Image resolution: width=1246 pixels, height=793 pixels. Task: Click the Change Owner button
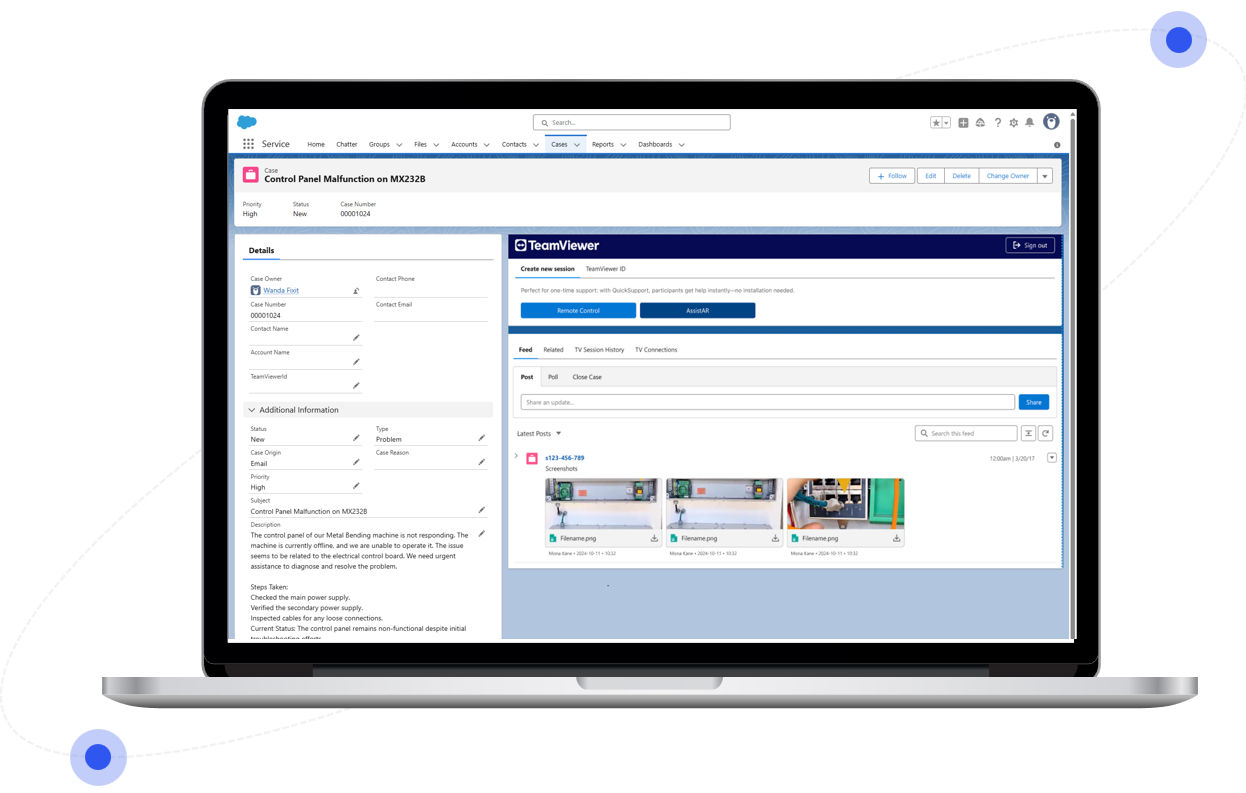click(x=1008, y=176)
